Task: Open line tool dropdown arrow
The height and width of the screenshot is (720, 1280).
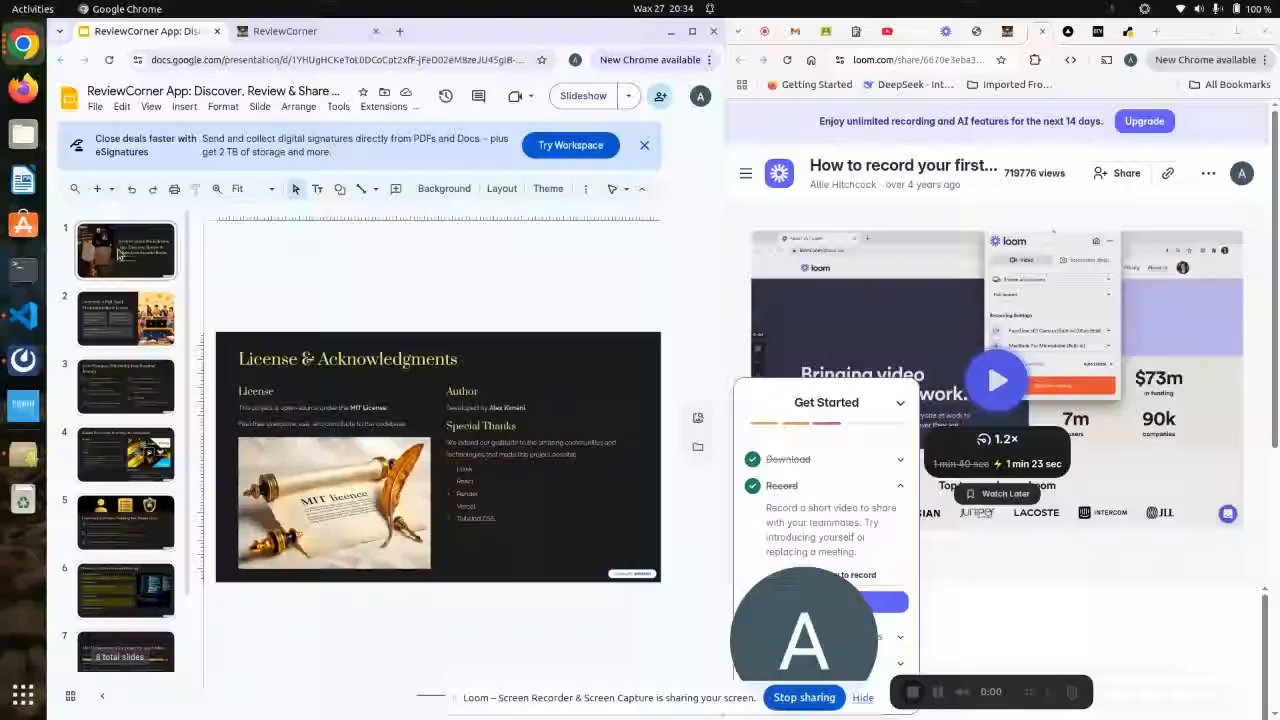Action: (375, 189)
